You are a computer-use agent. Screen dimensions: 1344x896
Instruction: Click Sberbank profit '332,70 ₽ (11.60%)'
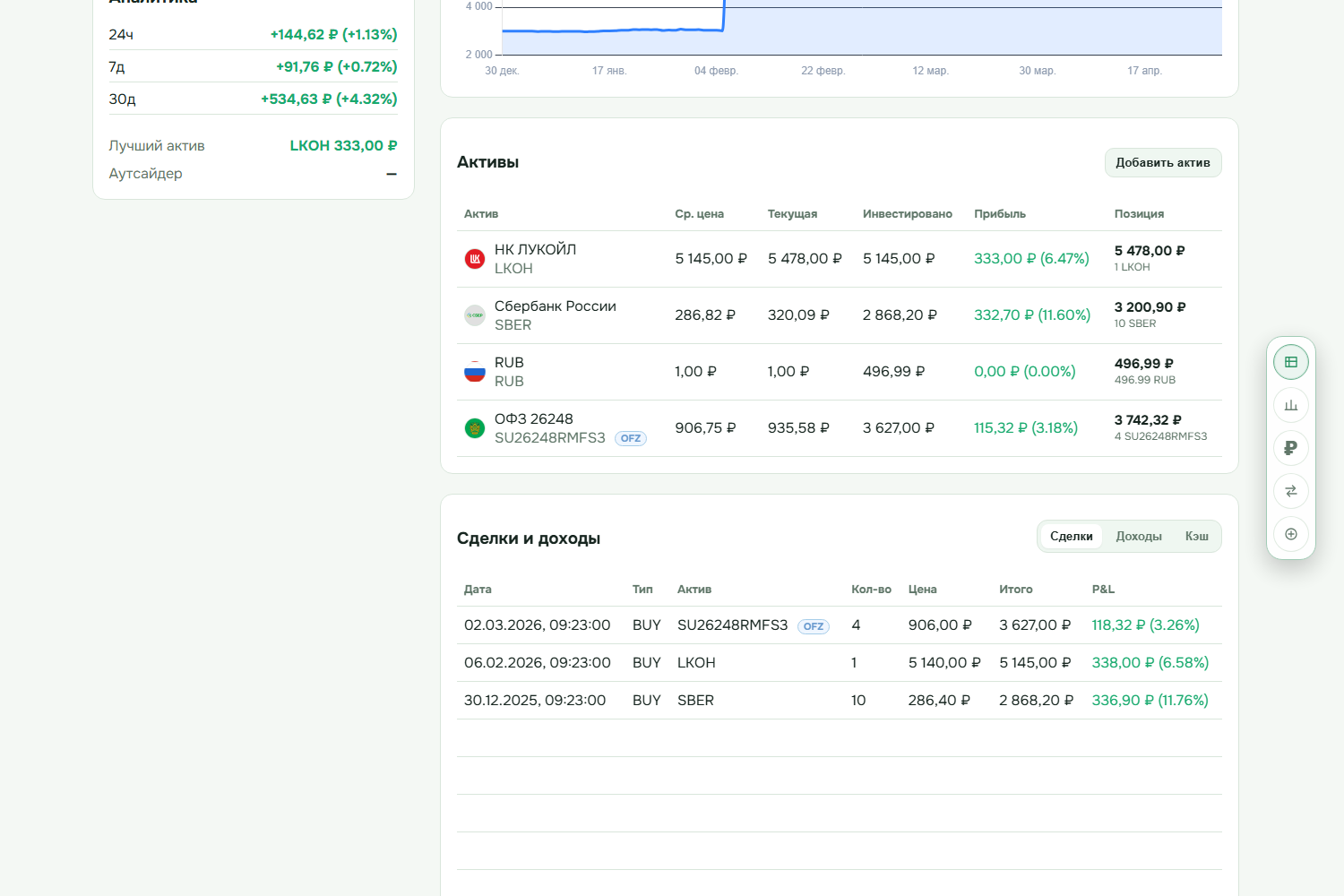(1032, 314)
